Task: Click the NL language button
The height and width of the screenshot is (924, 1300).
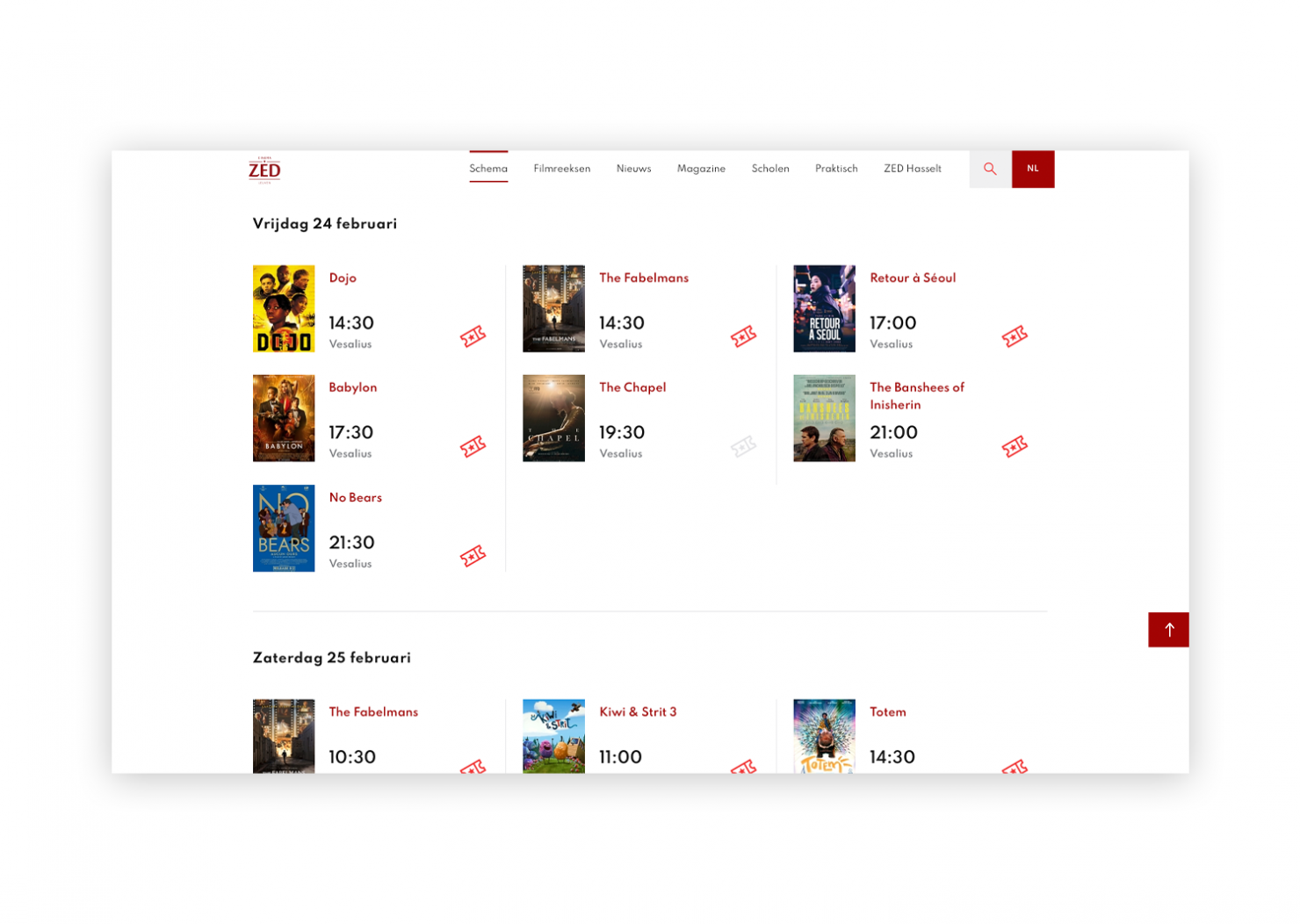Action: [1033, 169]
